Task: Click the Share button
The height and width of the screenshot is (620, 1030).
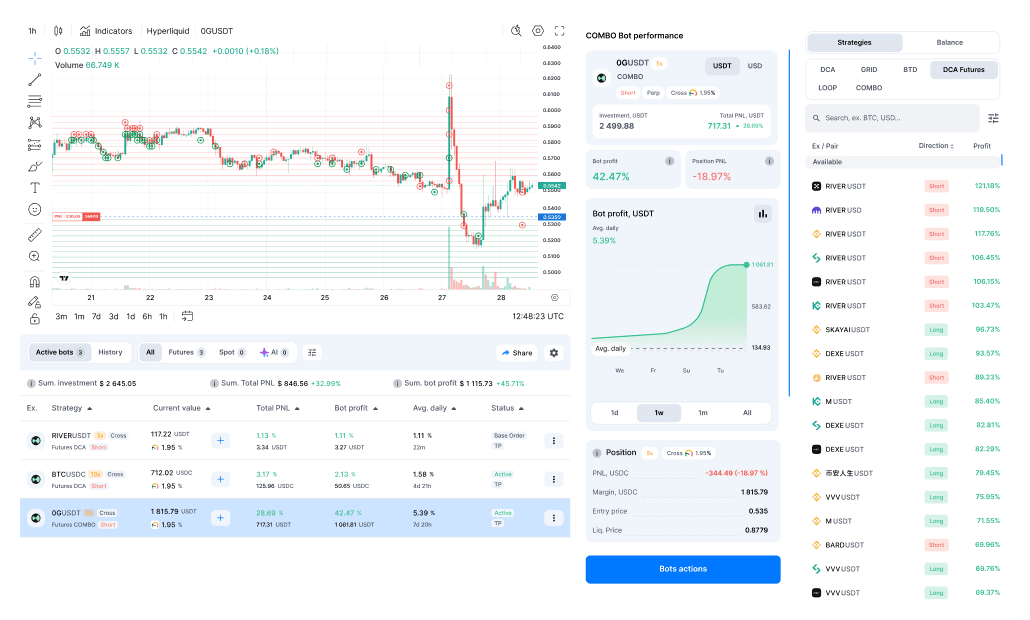Action: click(x=517, y=353)
